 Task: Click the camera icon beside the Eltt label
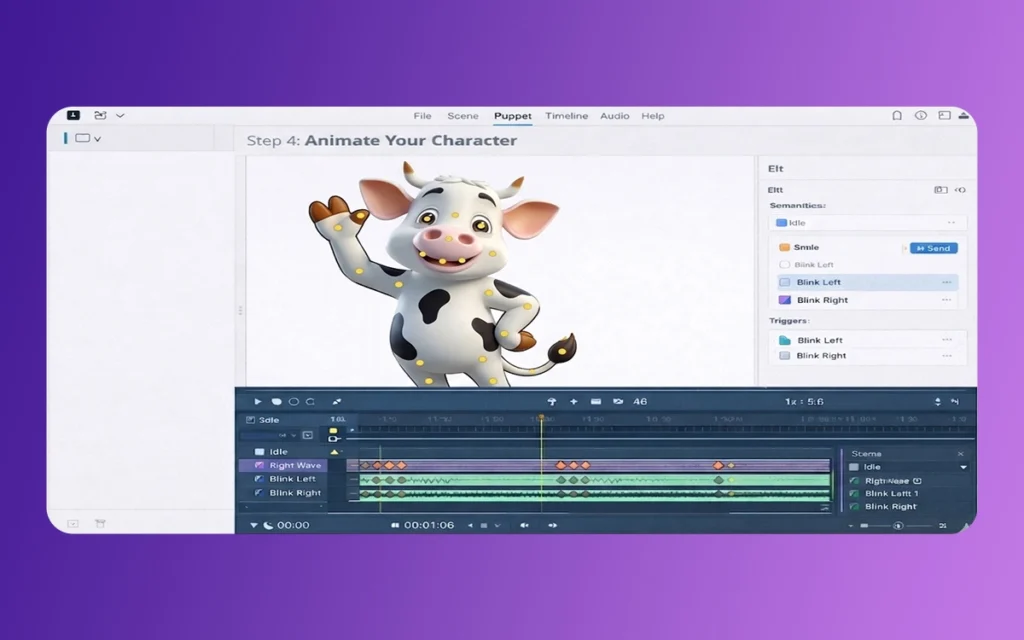point(940,190)
